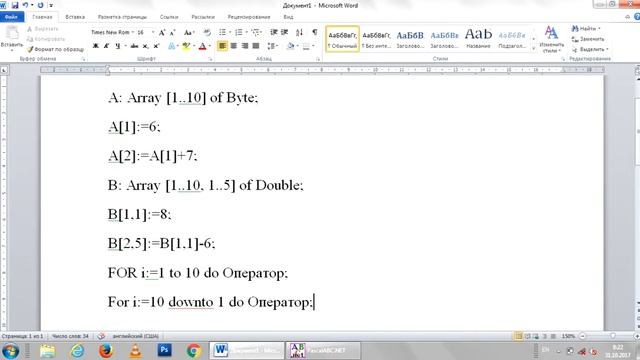Screen dimensions: 640x360
Task: Click the Найти find button
Action: pos(586,29)
